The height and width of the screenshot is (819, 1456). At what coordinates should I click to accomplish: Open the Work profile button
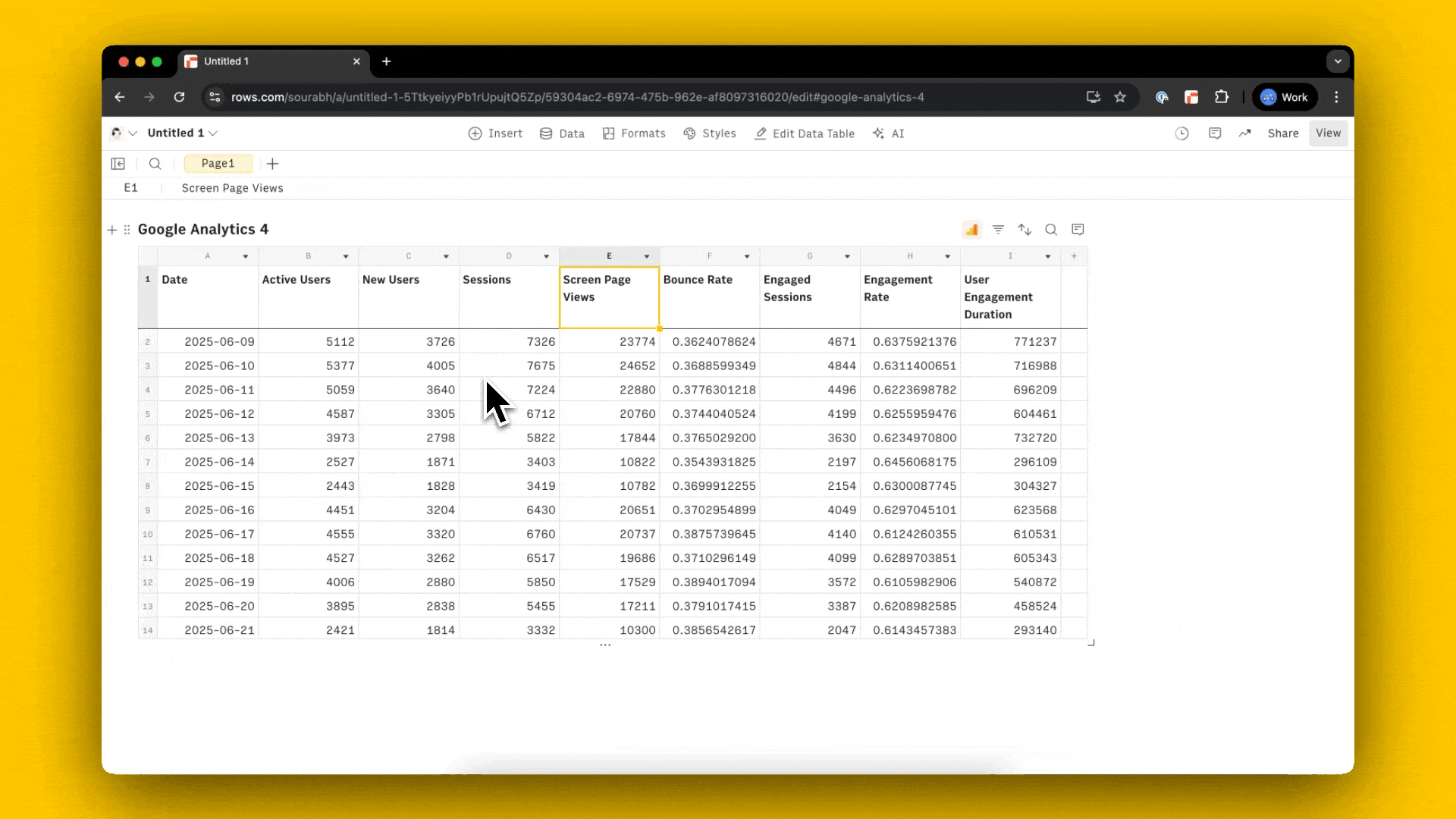(1285, 97)
